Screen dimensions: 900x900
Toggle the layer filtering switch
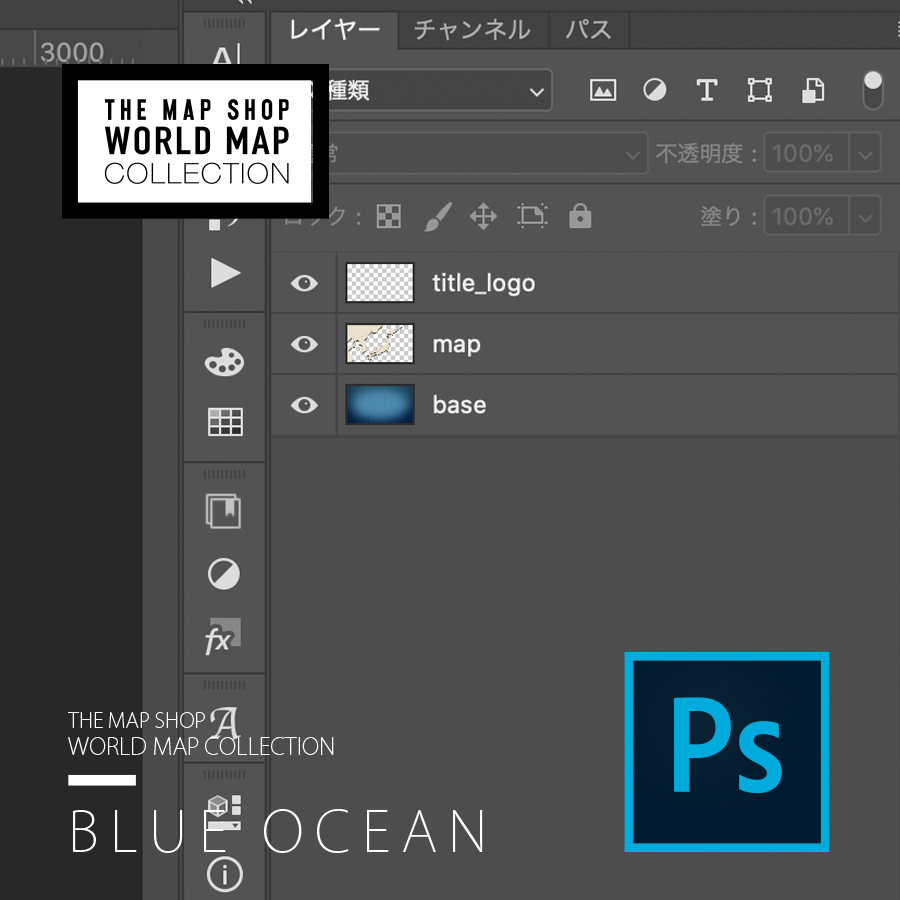[x=872, y=90]
